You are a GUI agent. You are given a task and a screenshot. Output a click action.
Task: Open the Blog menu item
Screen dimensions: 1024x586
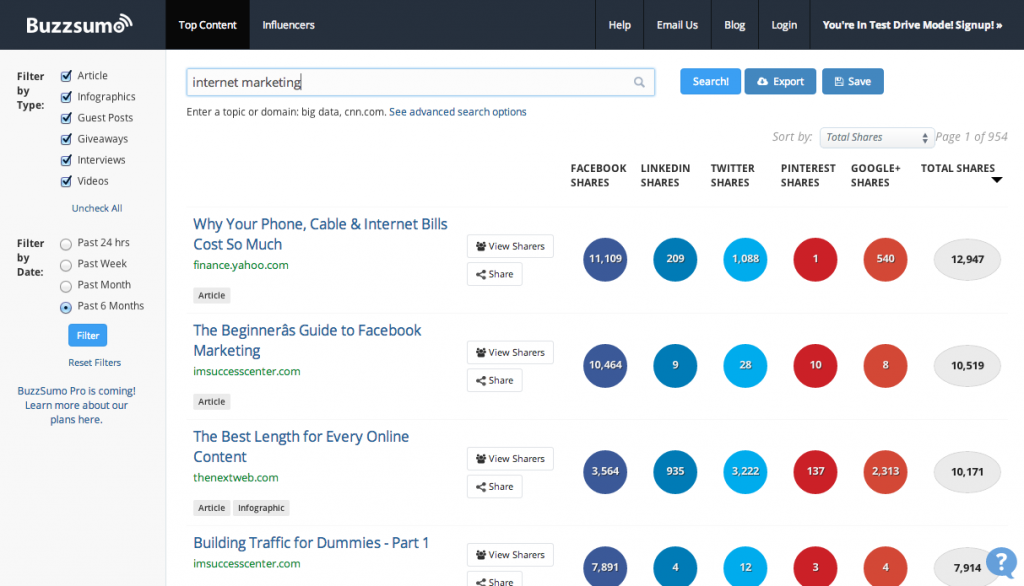735,25
